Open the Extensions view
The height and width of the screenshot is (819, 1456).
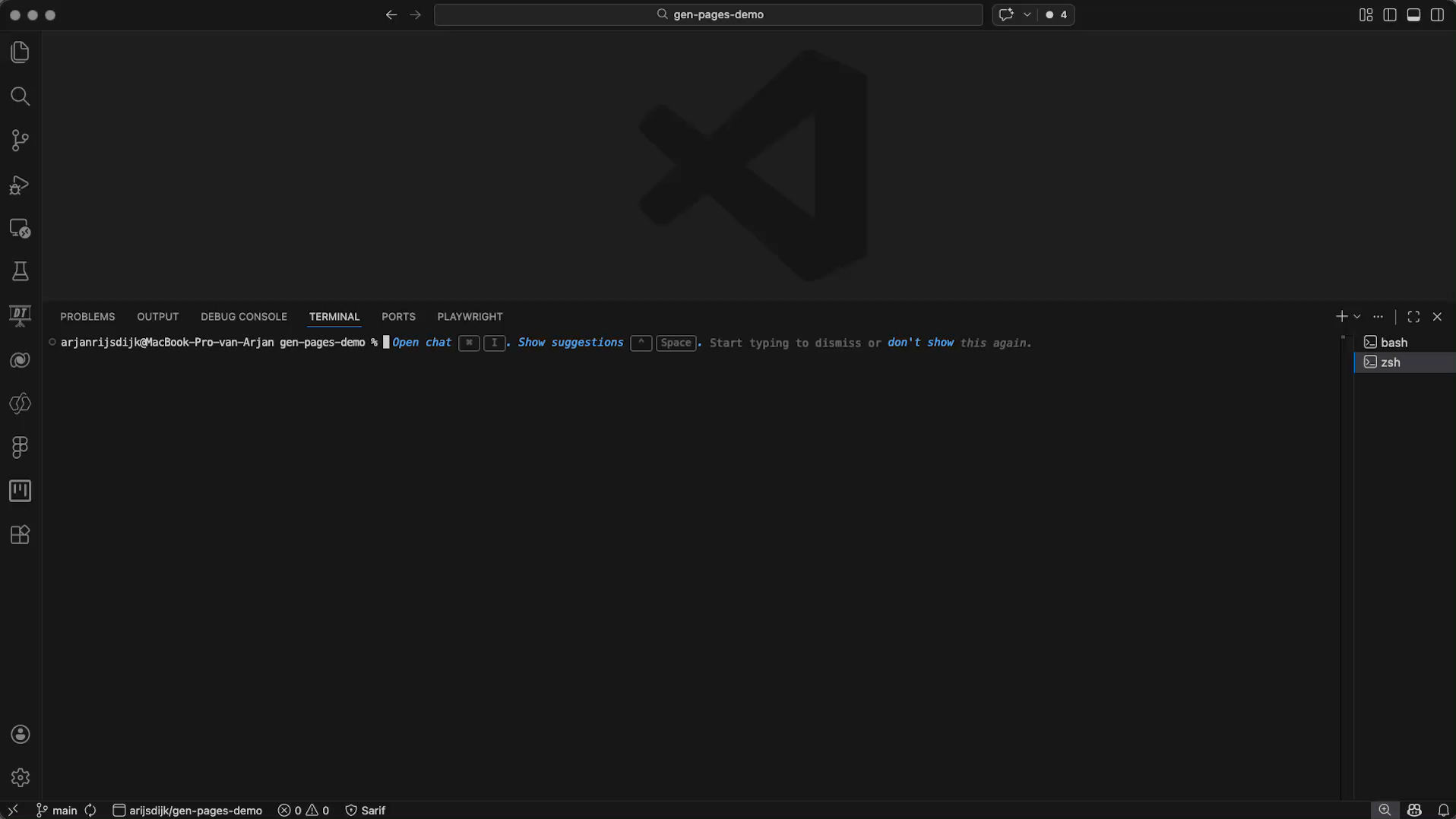coord(20,535)
